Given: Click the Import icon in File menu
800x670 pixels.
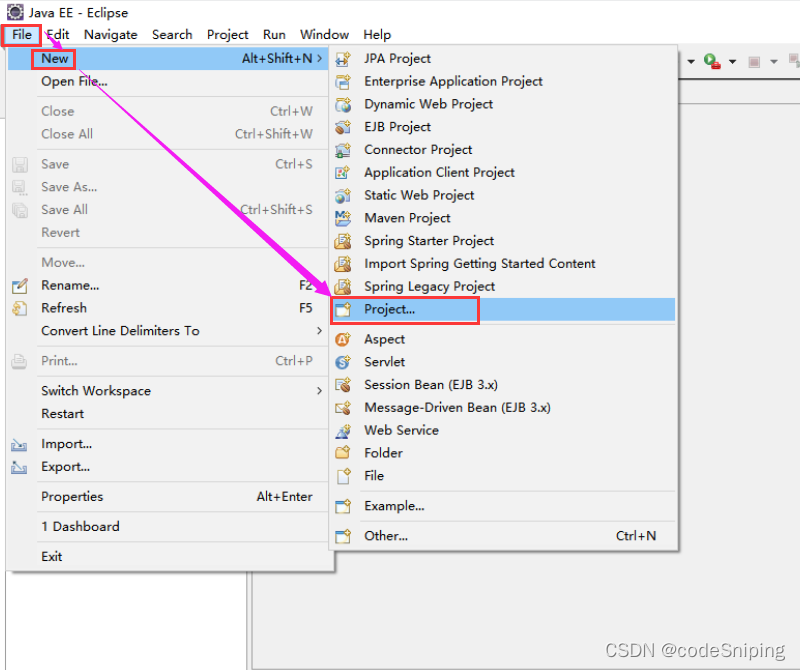Looking at the screenshot, I should point(19,444).
